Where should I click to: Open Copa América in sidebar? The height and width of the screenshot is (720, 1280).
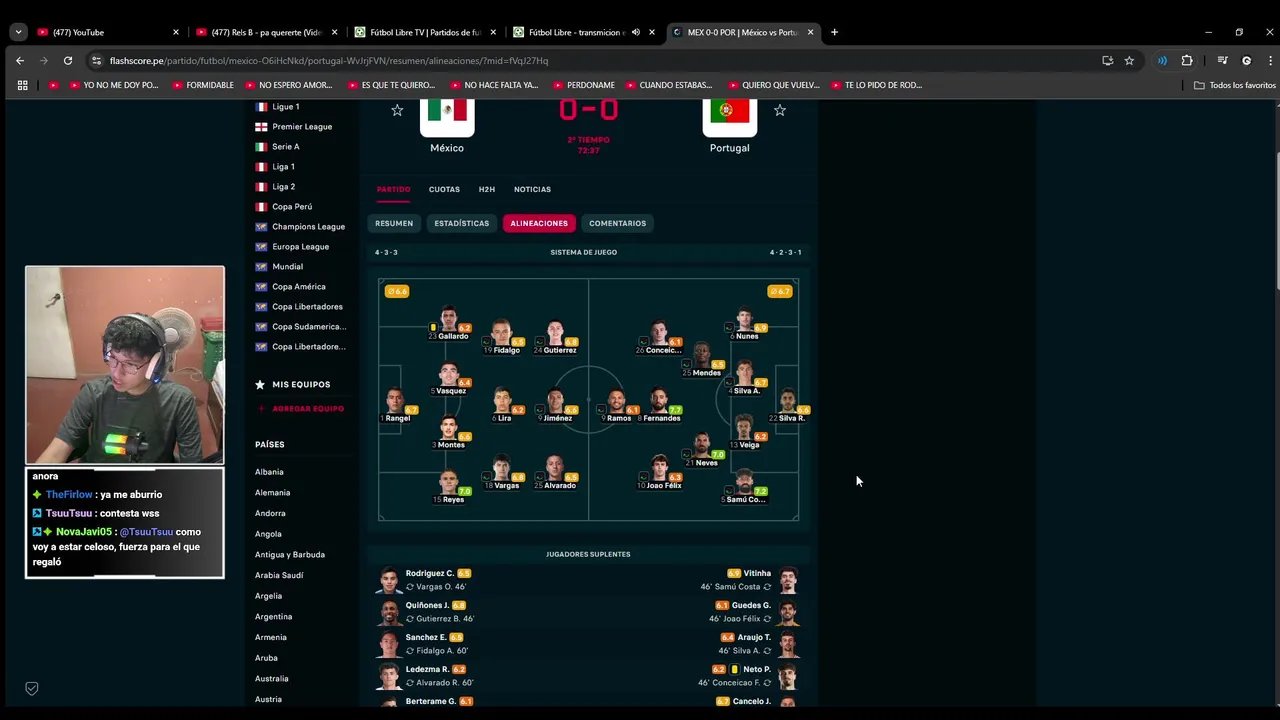(x=299, y=287)
